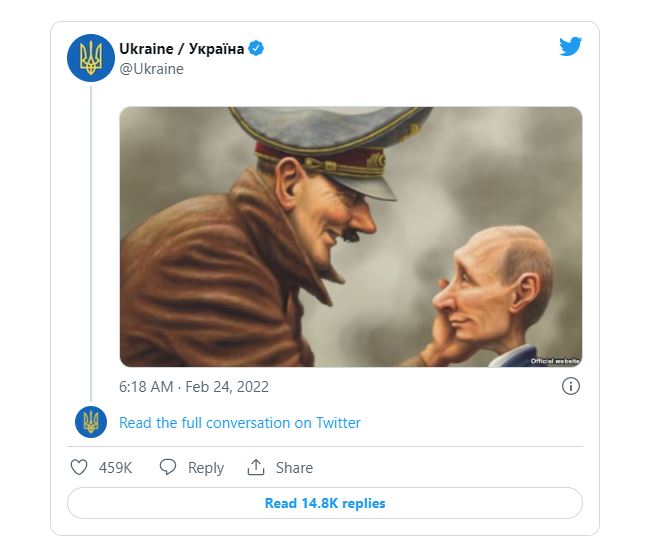Open the tweet info circle icon
Screen dimensions: 661x550
[x=570, y=386]
